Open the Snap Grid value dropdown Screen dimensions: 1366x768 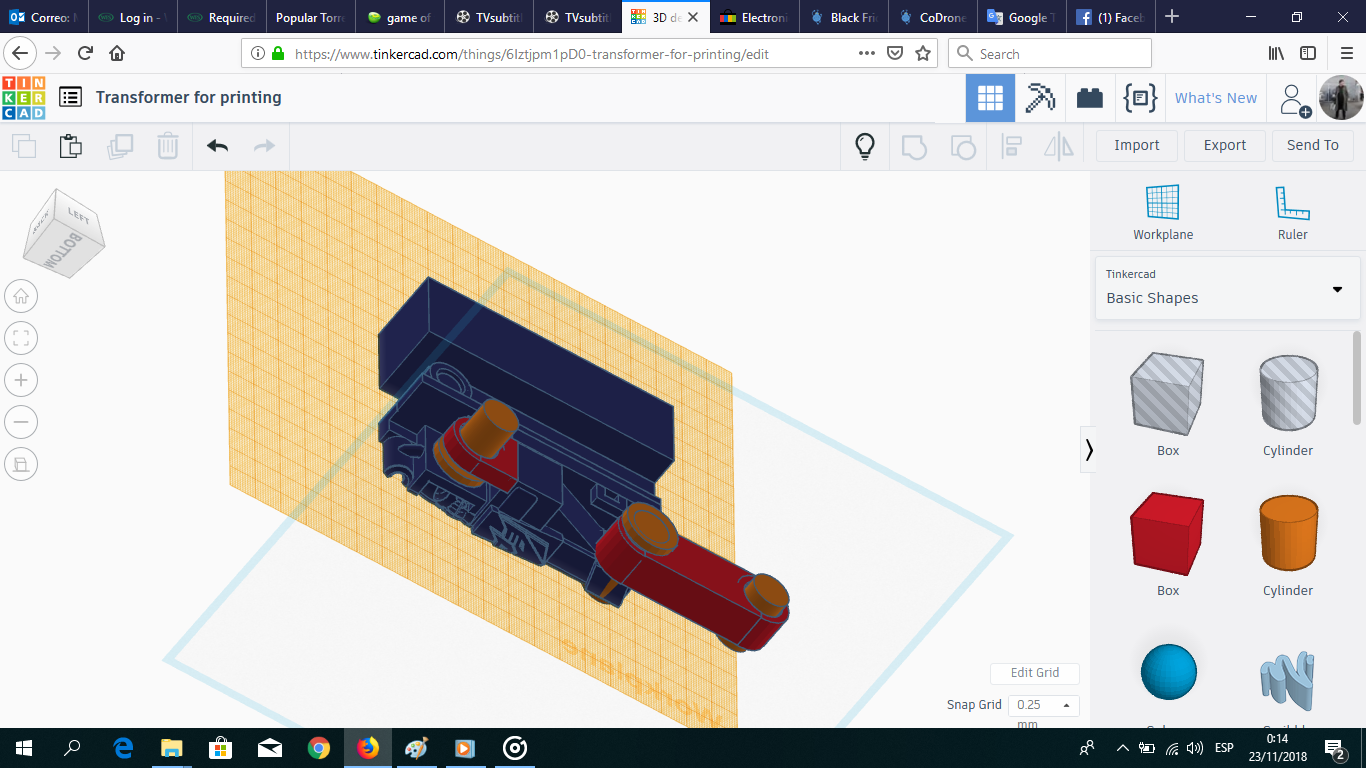point(1043,705)
